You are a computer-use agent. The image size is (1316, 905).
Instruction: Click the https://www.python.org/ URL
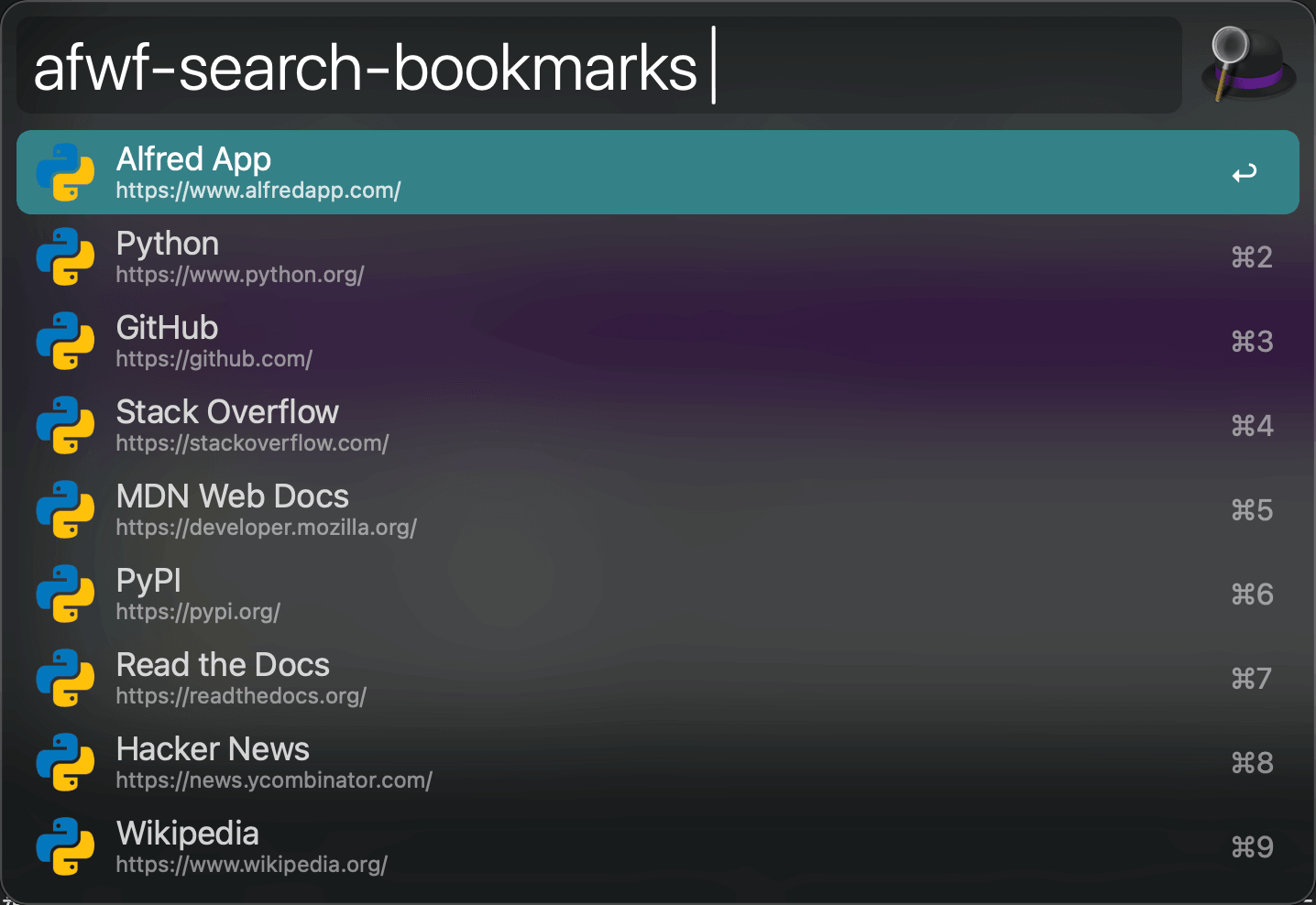[240, 275]
